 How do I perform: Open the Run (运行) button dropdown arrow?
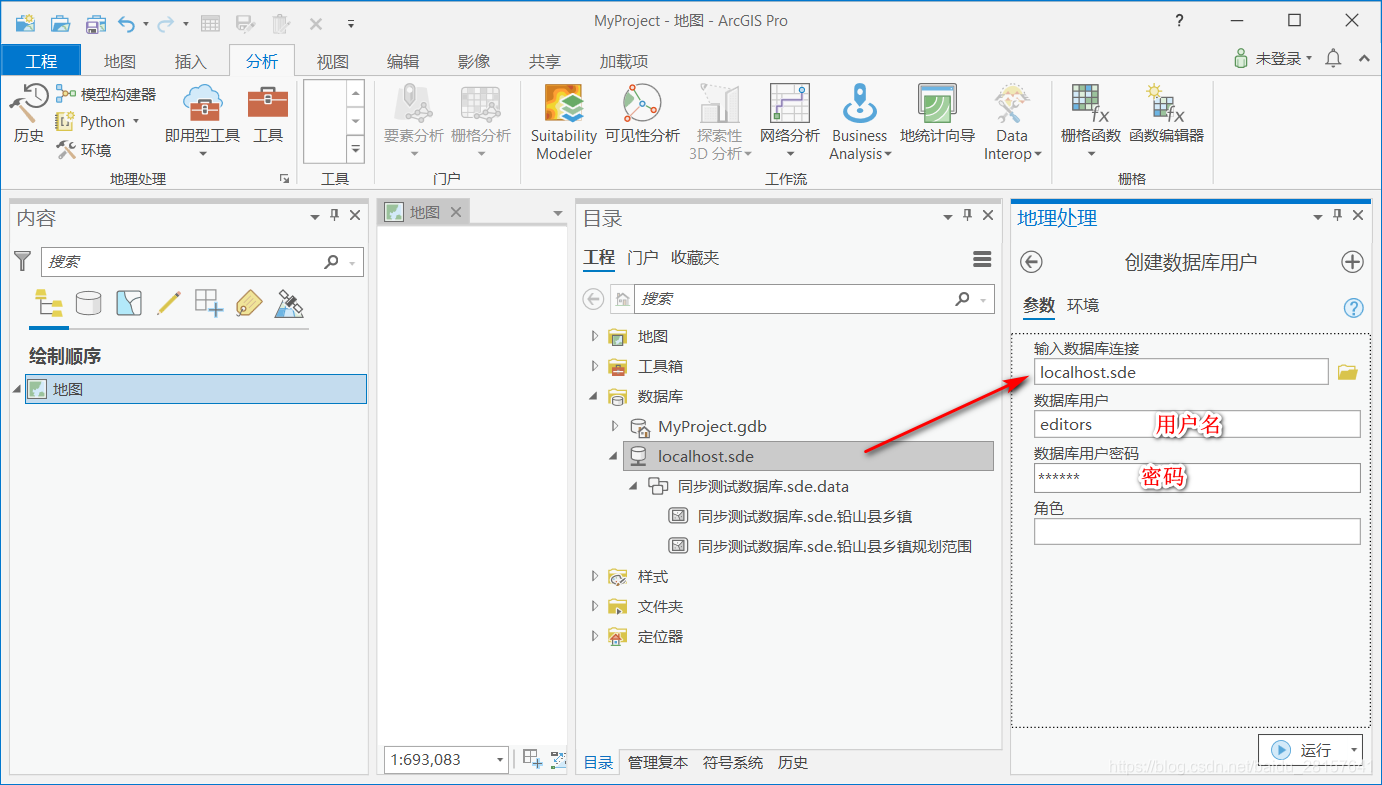(x=1355, y=750)
